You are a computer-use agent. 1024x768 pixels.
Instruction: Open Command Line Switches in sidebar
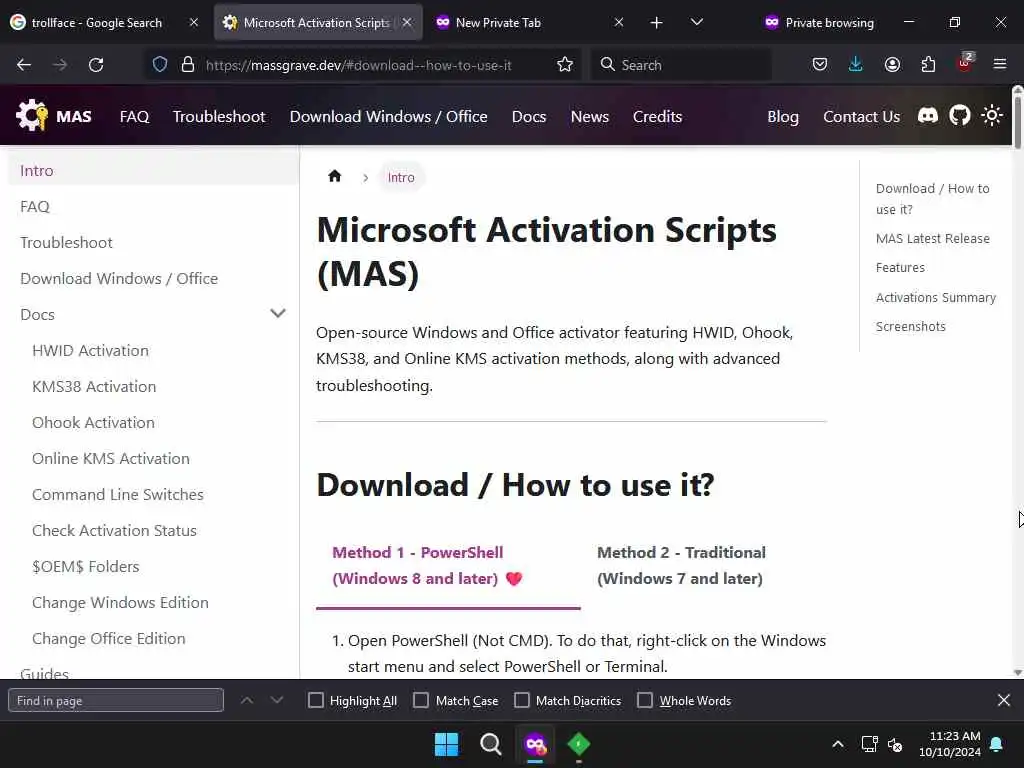pos(118,494)
